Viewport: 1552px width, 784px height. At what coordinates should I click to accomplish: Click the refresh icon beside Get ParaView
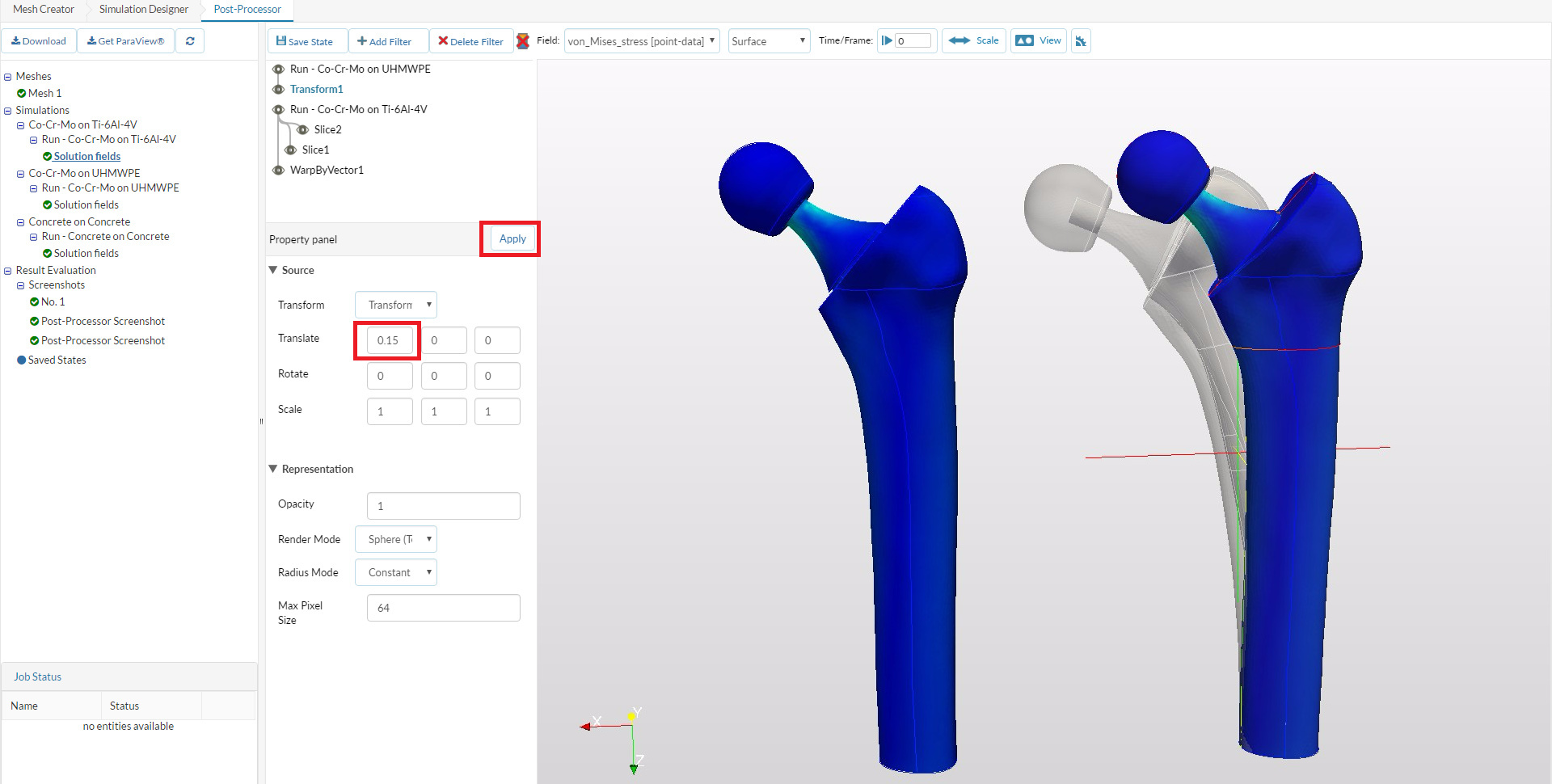[190, 41]
